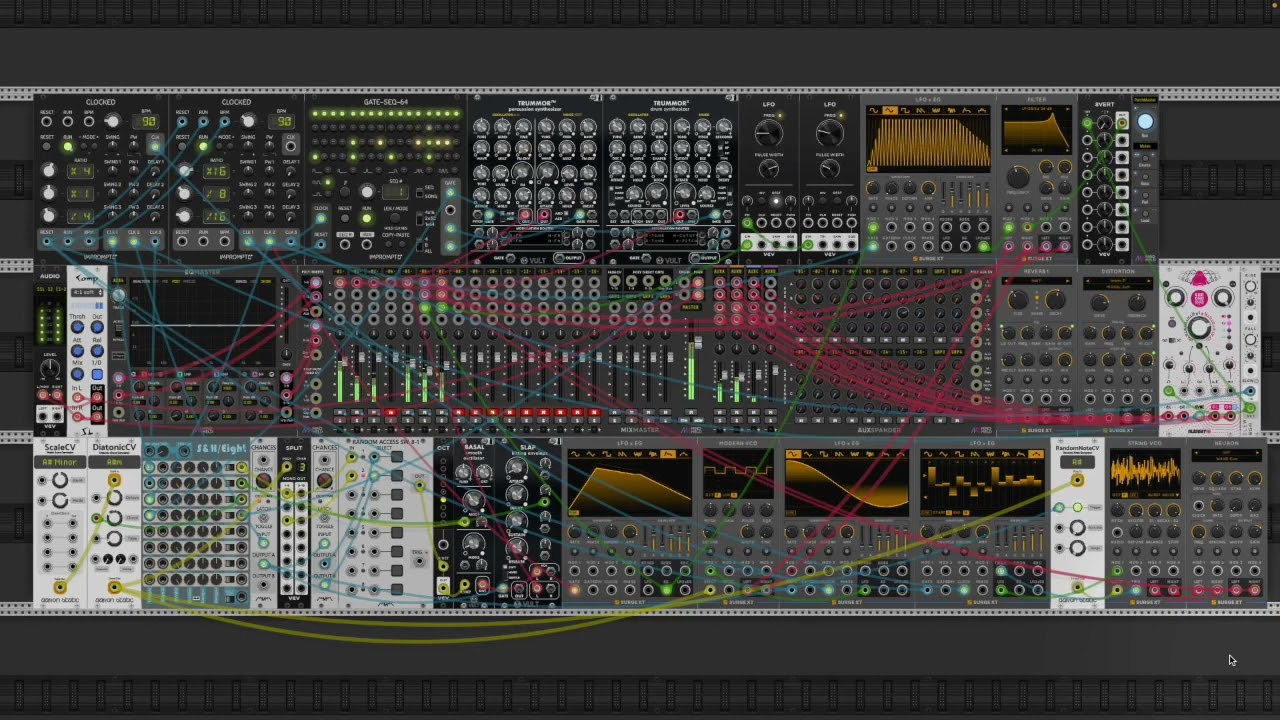Click the CLK output jack on right Clocked
1280x720 pixels.
(291, 146)
